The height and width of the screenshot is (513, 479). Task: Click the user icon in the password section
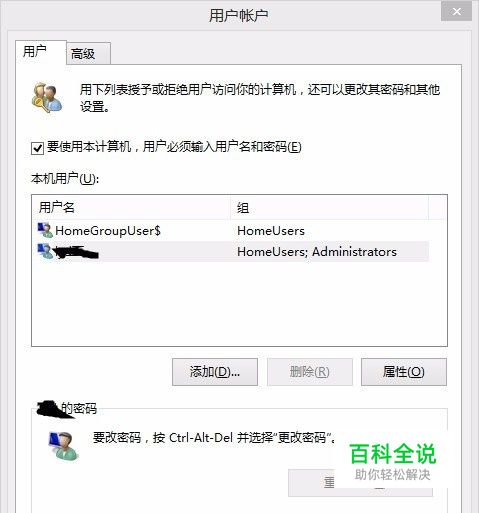point(64,446)
